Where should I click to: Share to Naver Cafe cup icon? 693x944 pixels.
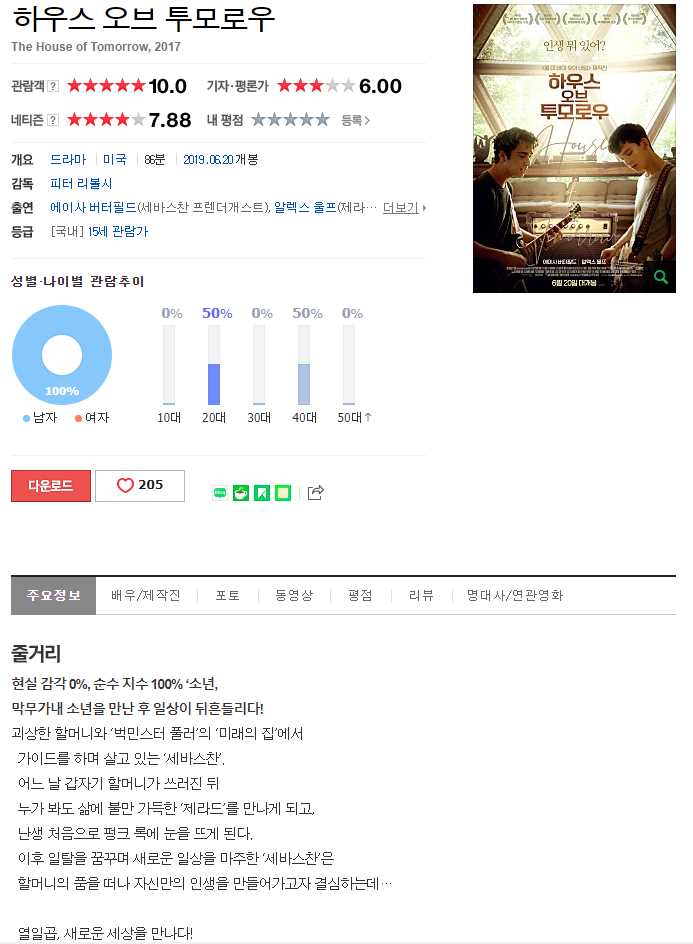[241, 493]
